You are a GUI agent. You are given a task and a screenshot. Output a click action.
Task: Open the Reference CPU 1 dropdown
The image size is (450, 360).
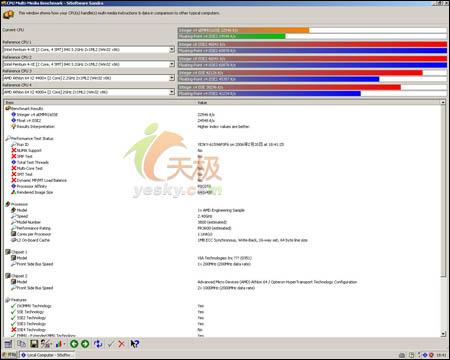(x=172, y=49)
